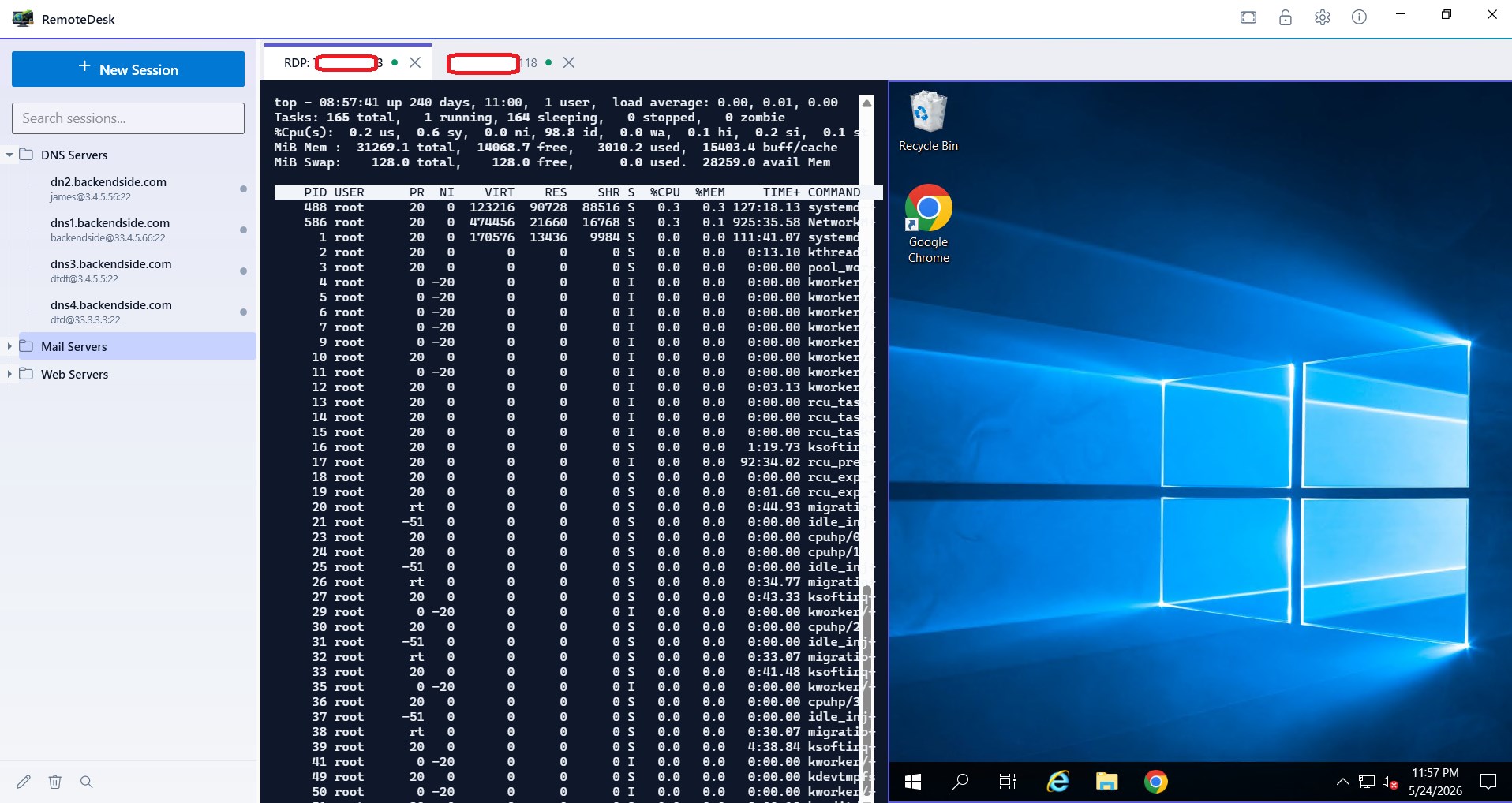Screen dimensions: 1512x803
Task: Launch Internet Explorer from remote taskbar
Action: pos(1057,782)
